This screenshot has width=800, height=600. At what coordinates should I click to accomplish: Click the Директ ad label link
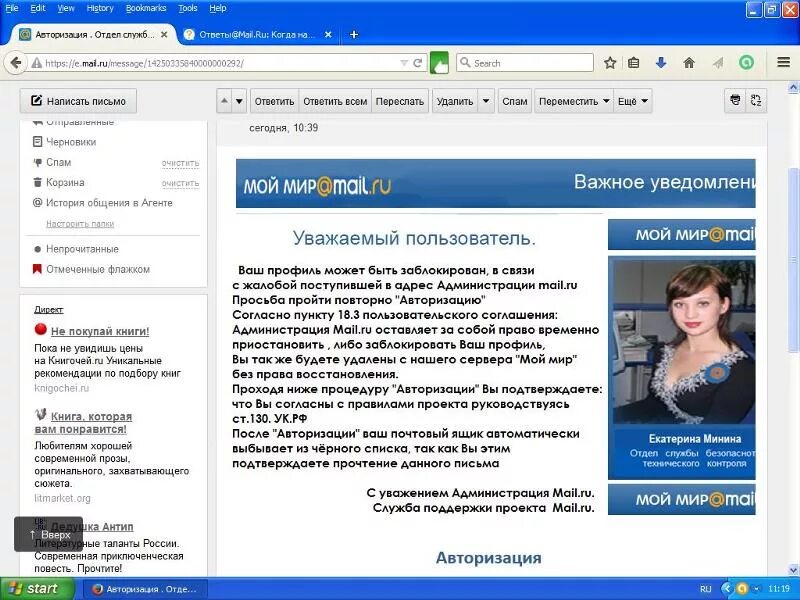[x=48, y=310]
